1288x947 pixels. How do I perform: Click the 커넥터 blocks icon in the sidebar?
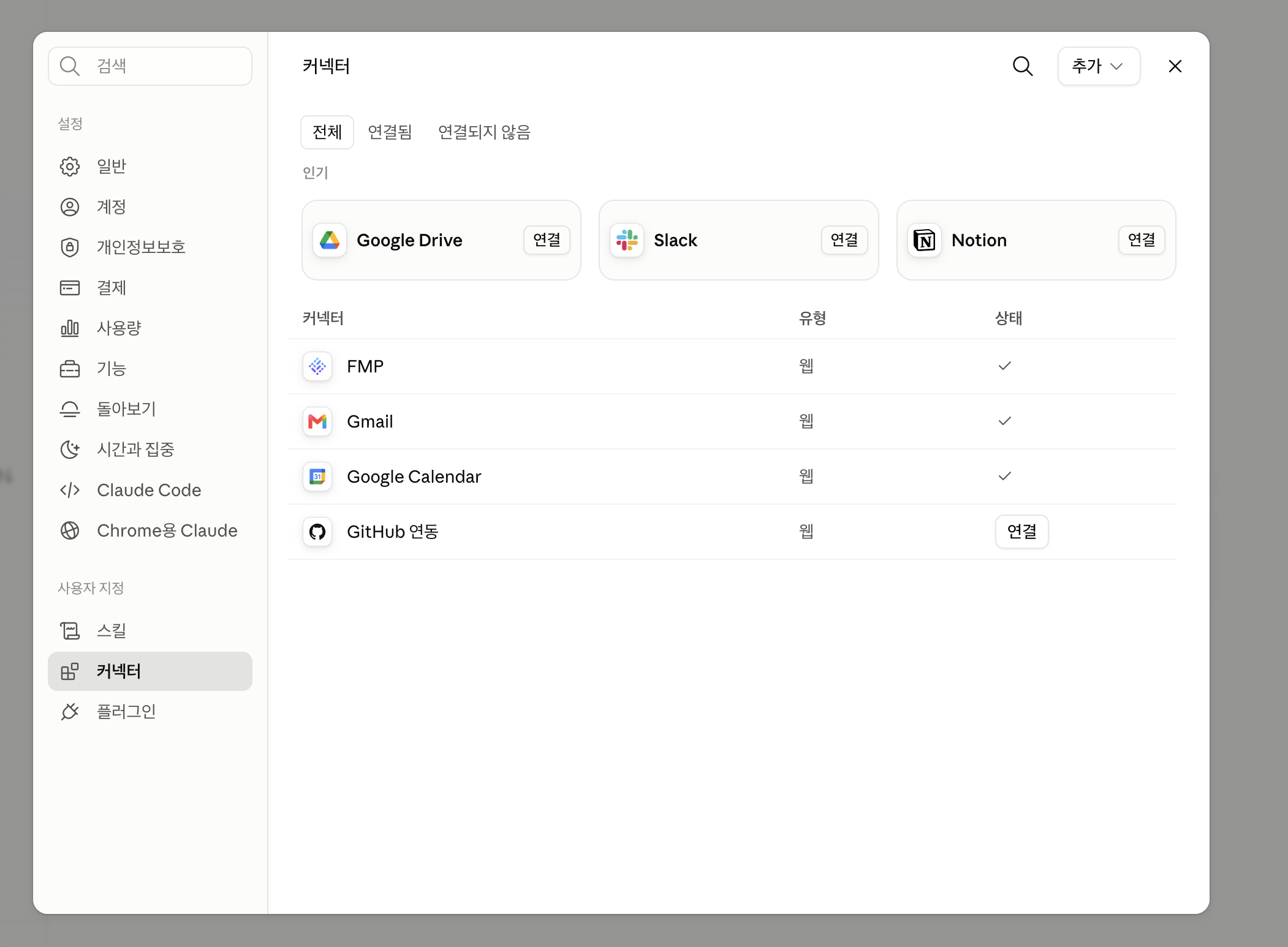pos(70,671)
